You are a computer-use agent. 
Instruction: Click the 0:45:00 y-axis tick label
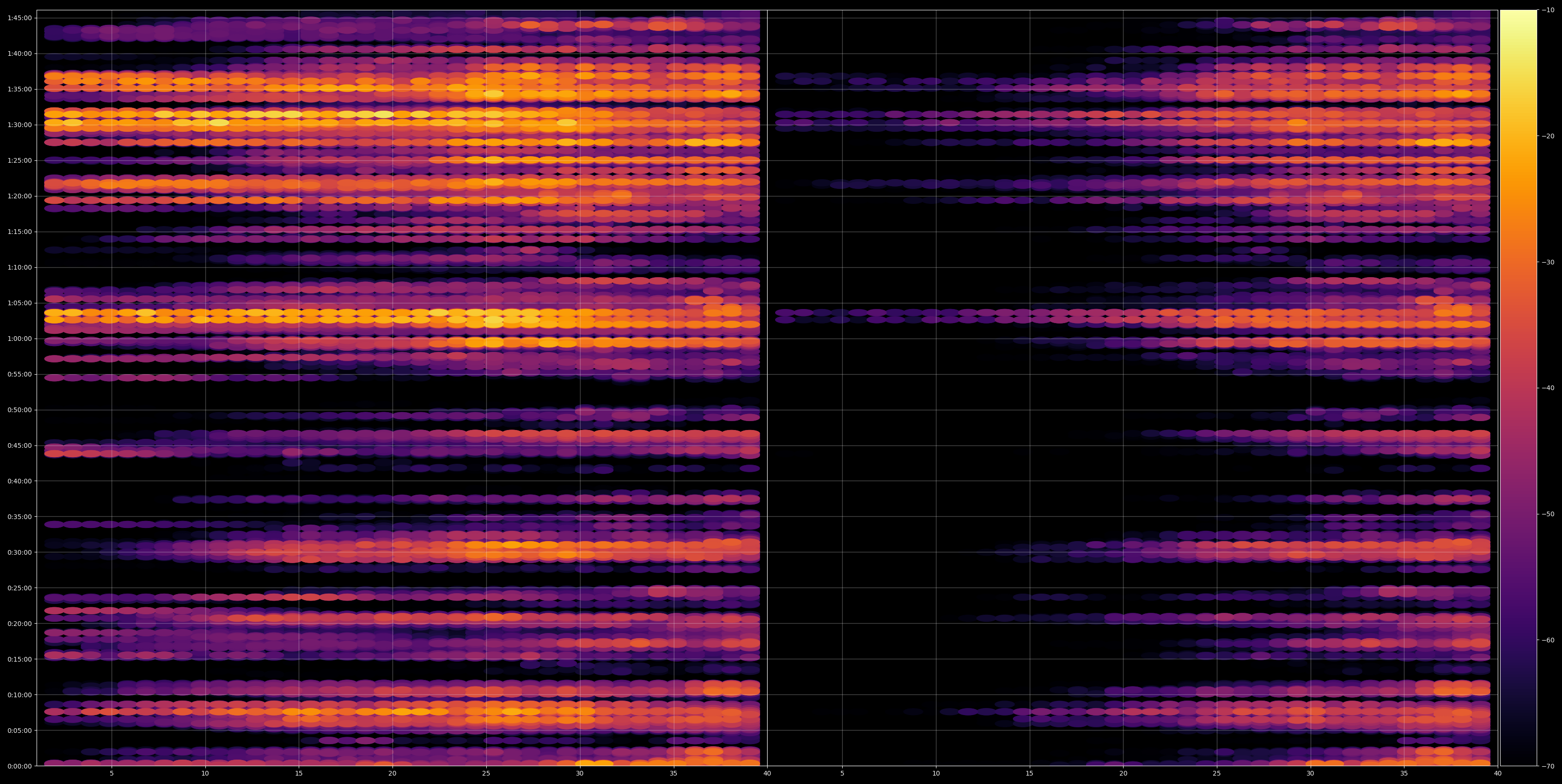point(19,445)
